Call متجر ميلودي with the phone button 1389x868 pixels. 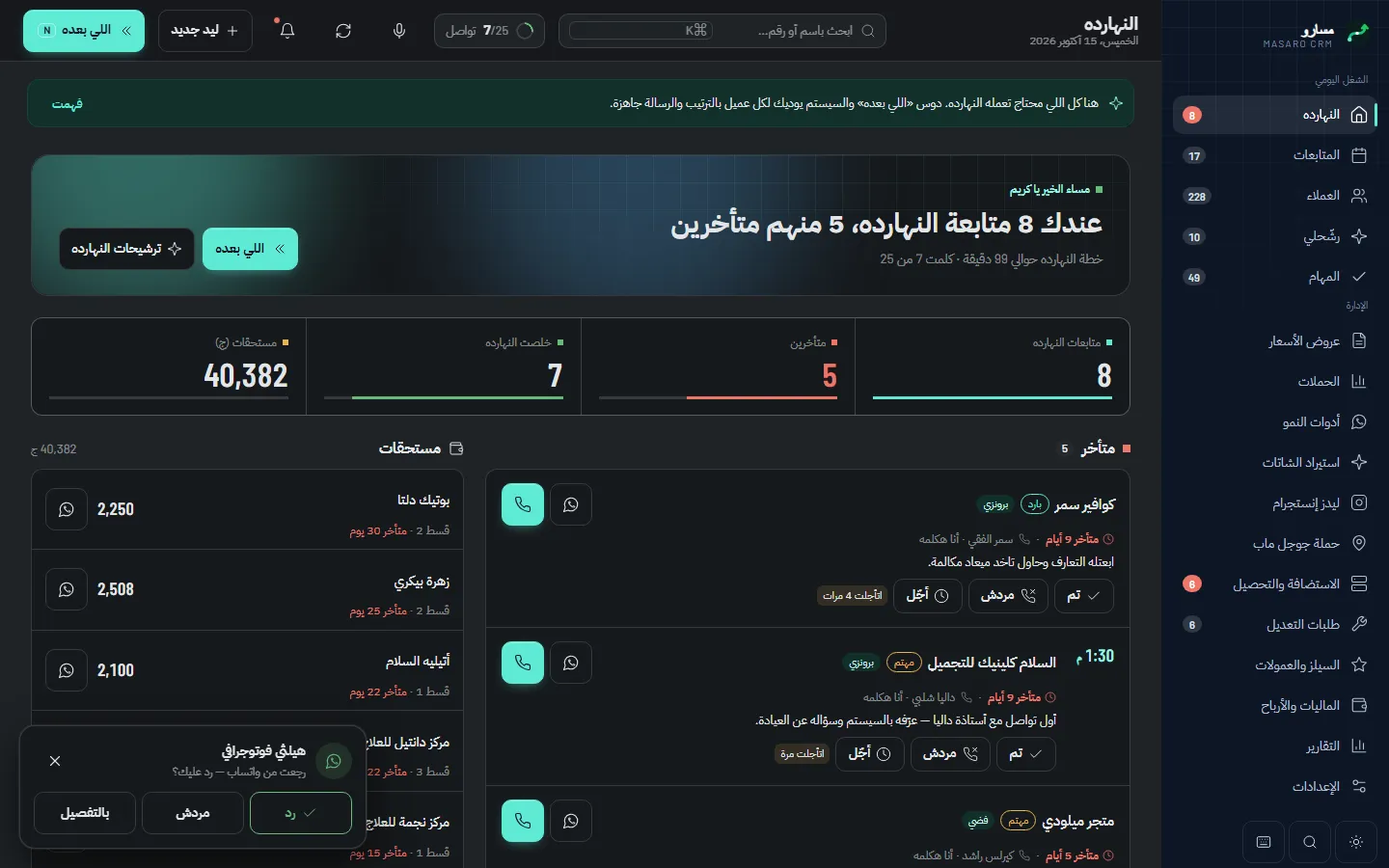(x=523, y=821)
